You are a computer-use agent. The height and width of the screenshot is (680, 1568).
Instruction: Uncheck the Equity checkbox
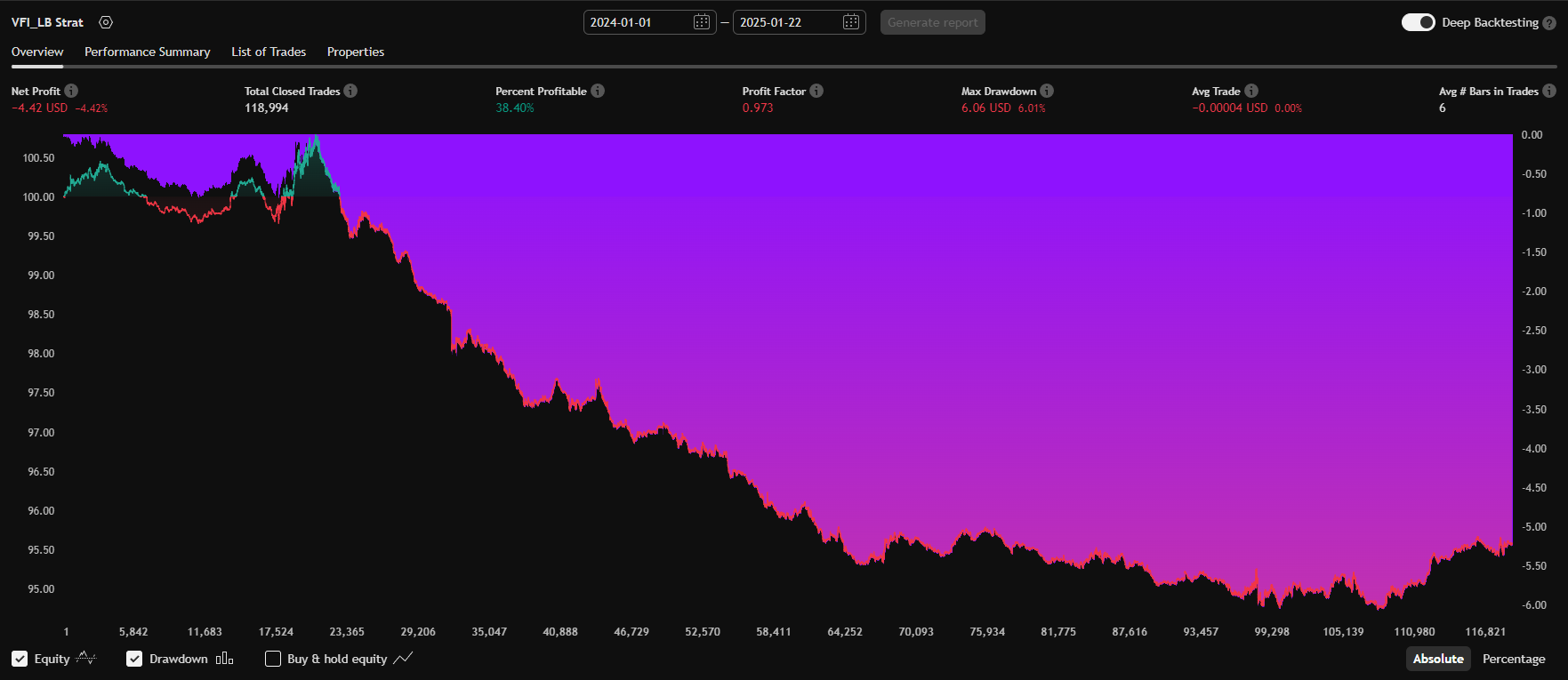[x=20, y=659]
